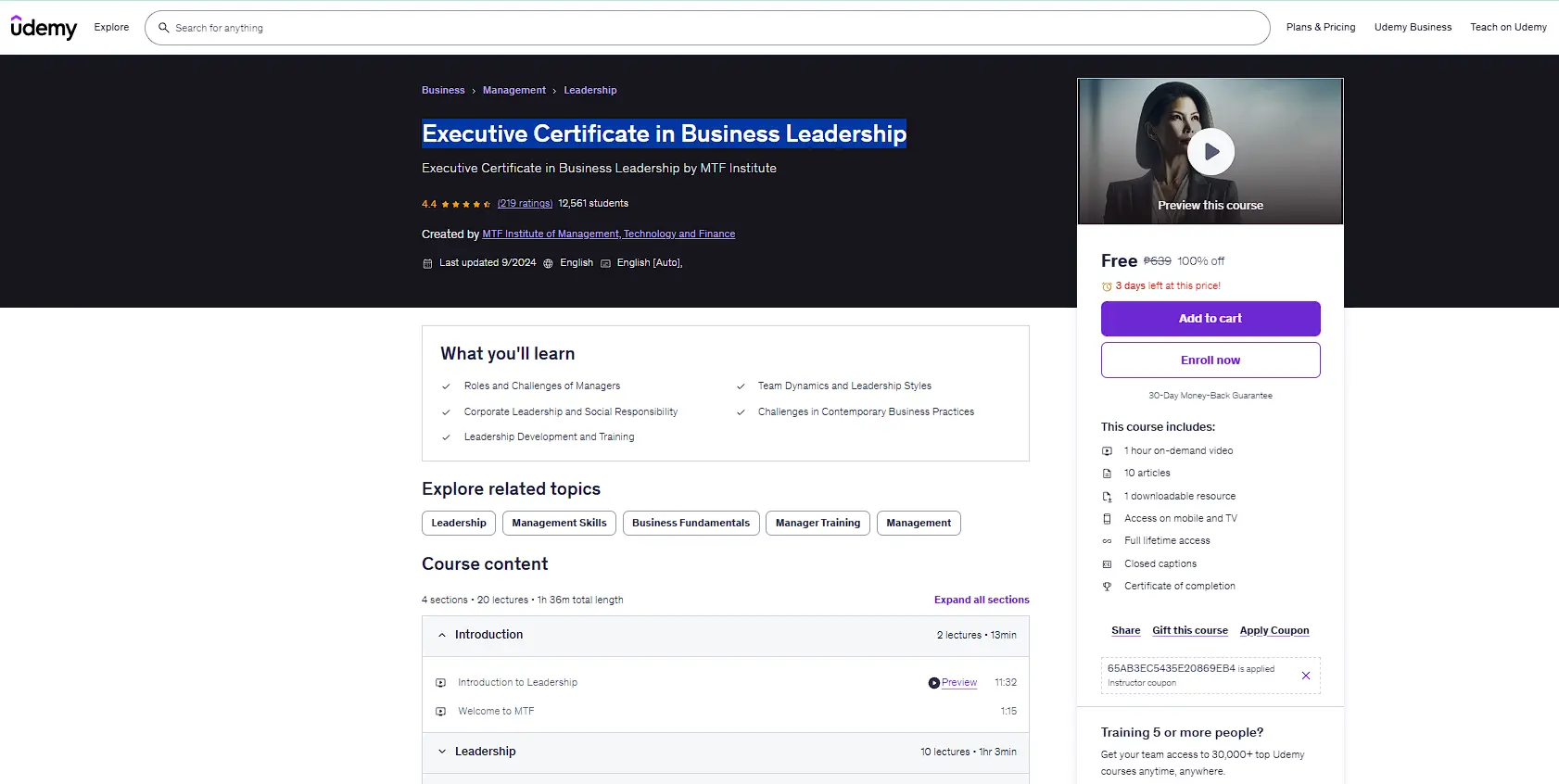Click checkmark beside Team Dynamics and Leadership Styles
1559x784 pixels.
(741, 386)
